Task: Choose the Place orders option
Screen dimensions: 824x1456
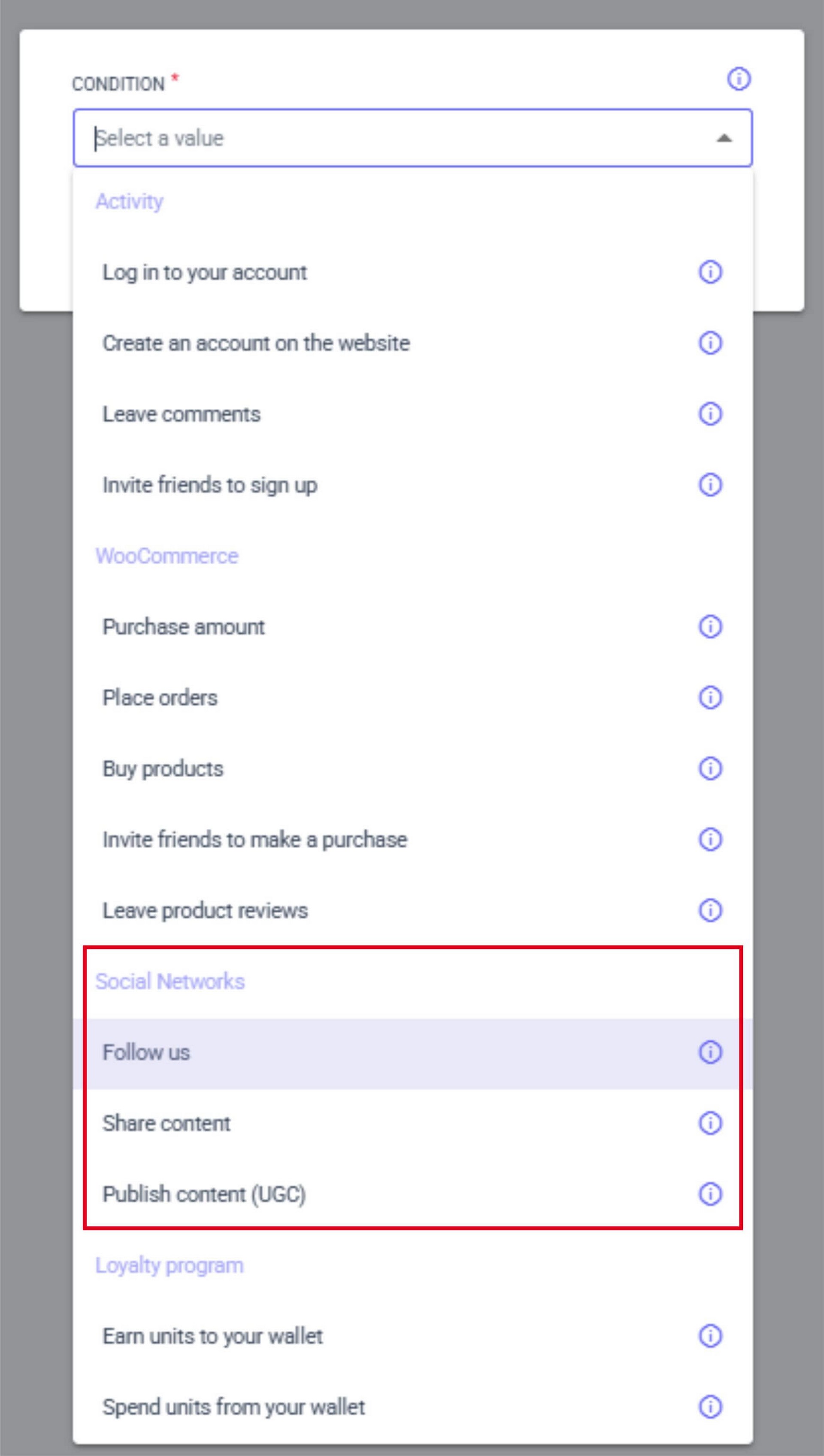Action: click(x=160, y=698)
